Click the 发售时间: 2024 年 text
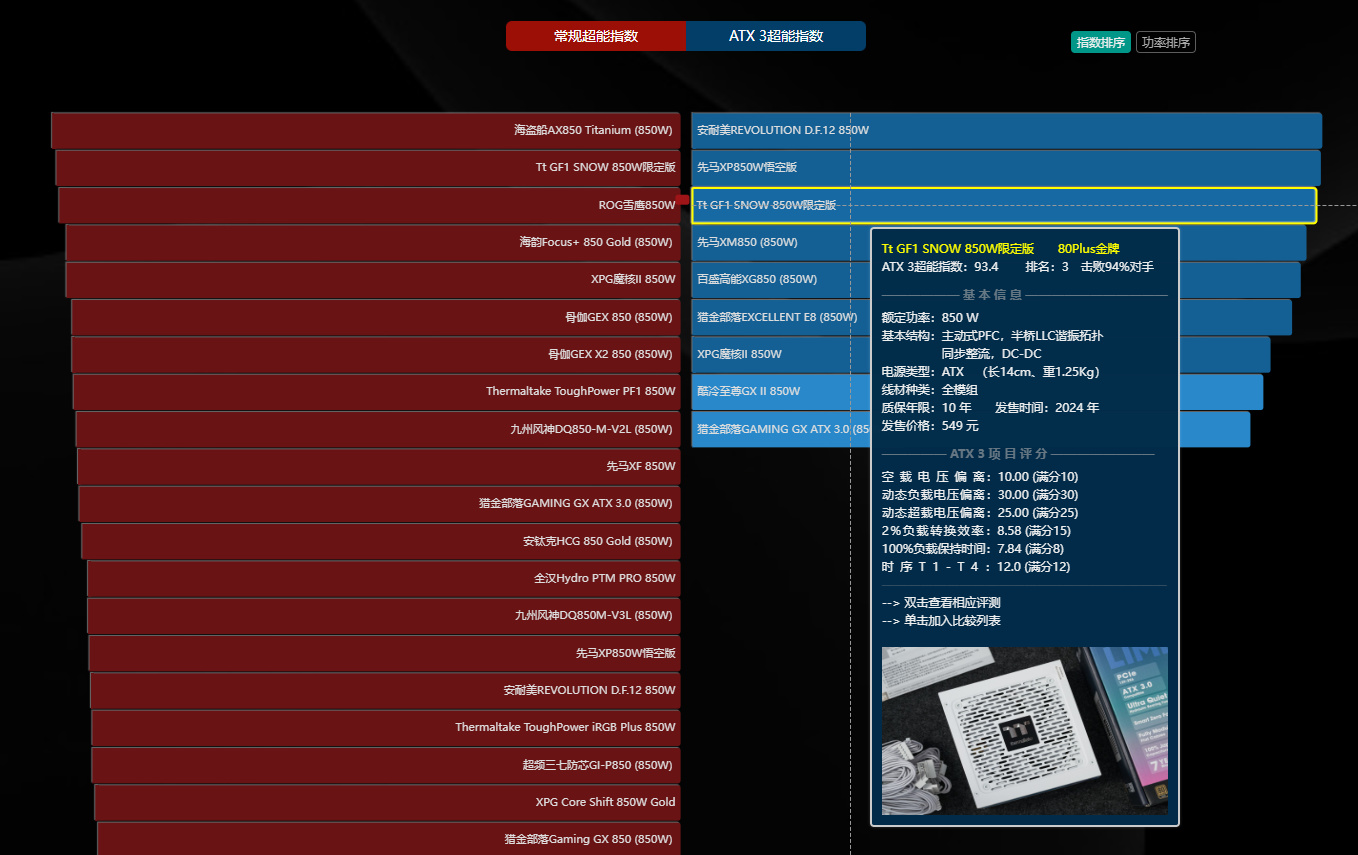Screen dimensions: 1358x855 pos(1047,408)
